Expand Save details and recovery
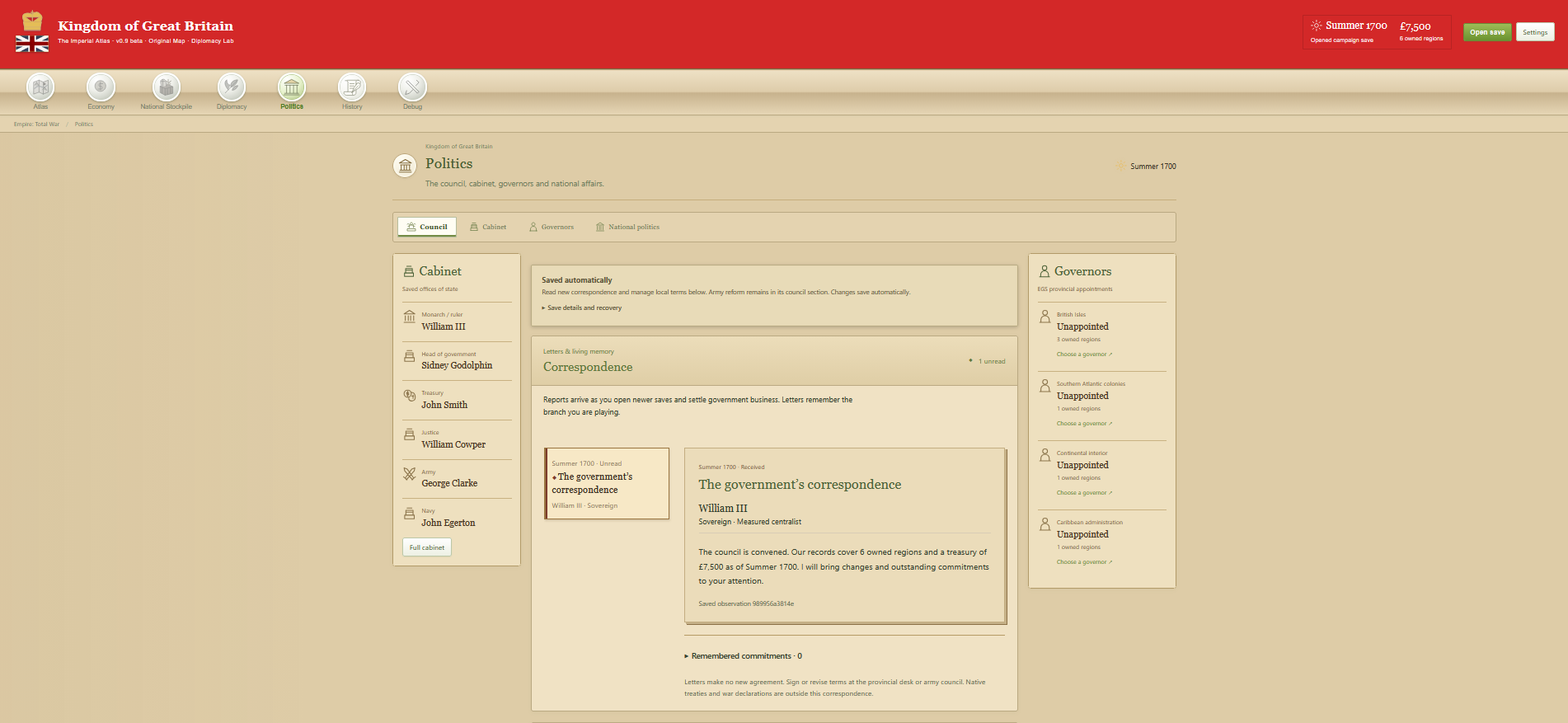 tap(582, 308)
